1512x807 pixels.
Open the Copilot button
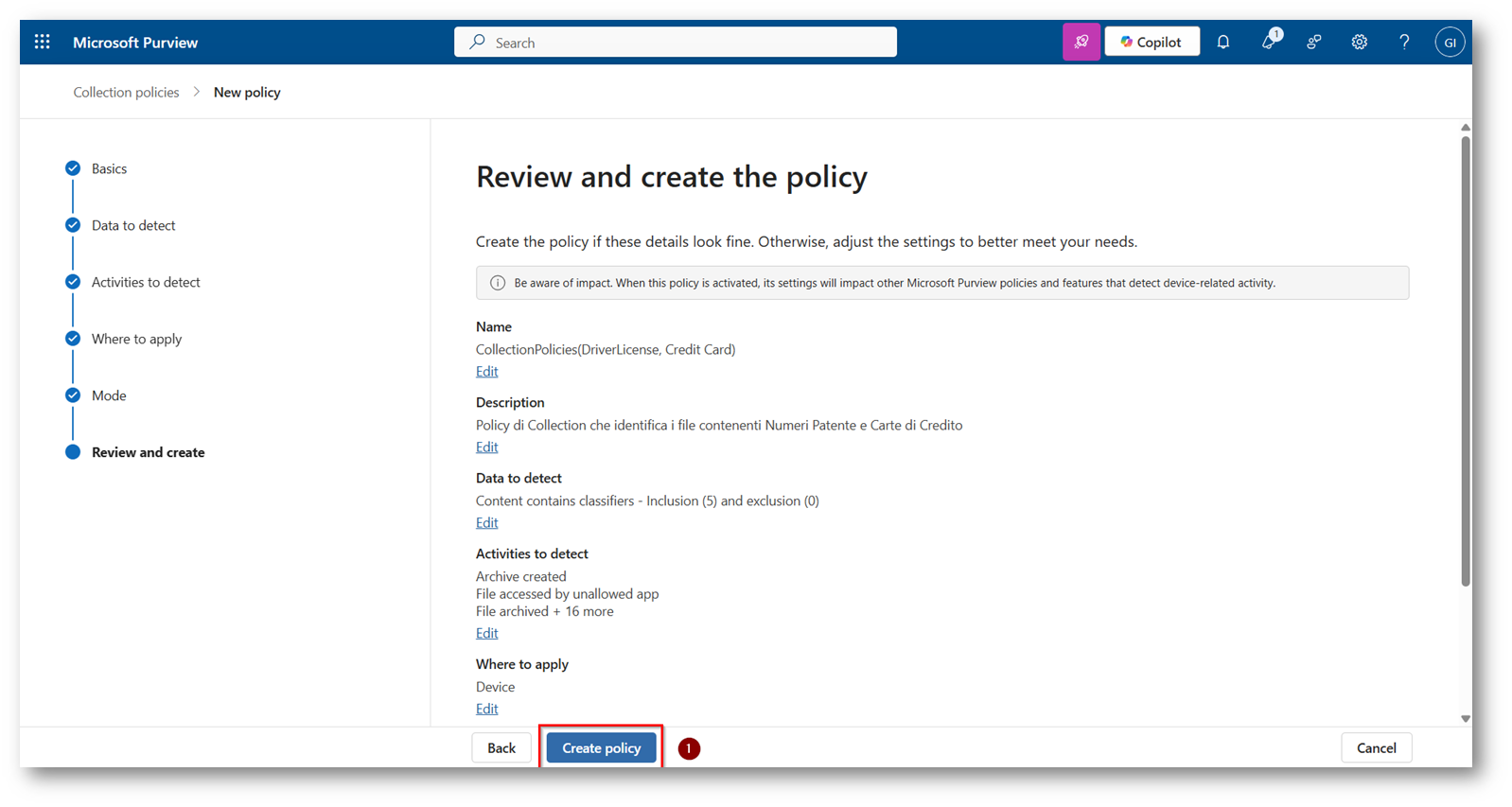[x=1152, y=42]
